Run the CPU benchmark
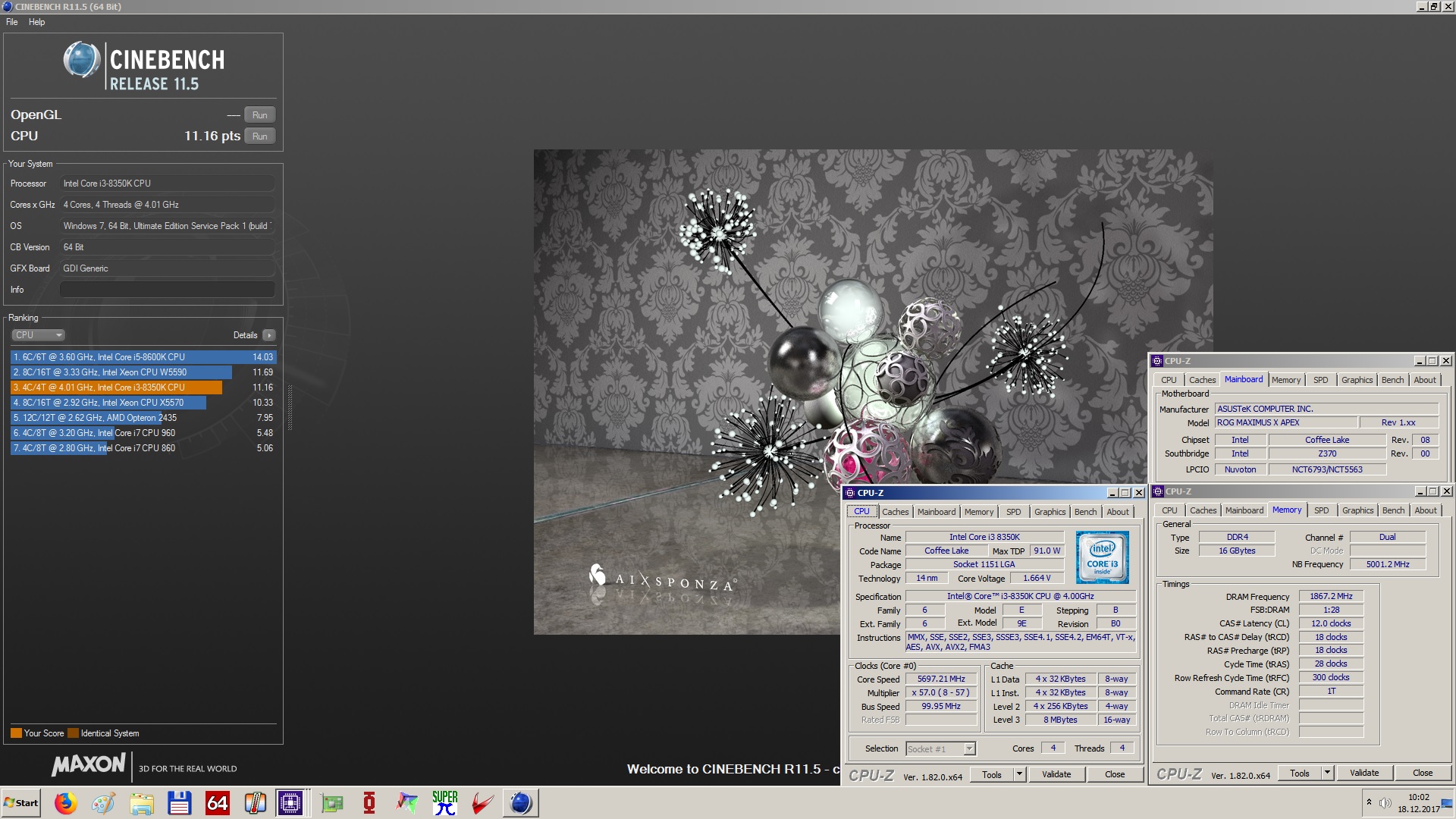 tap(260, 136)
